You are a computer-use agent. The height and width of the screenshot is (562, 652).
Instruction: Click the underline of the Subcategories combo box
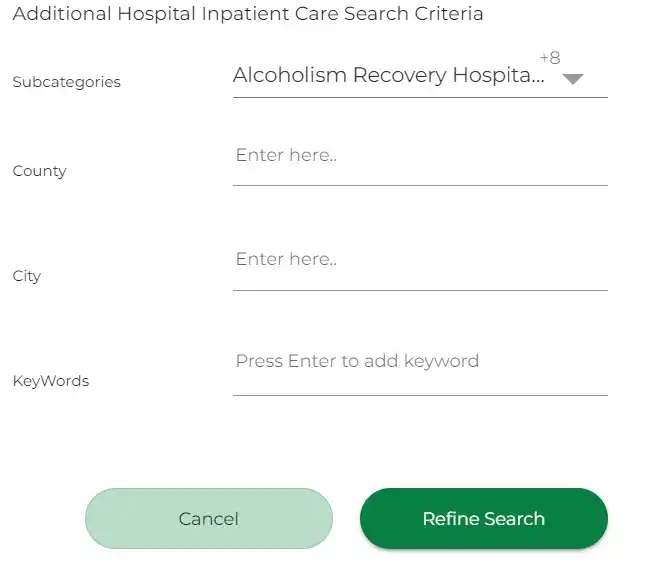420,97
